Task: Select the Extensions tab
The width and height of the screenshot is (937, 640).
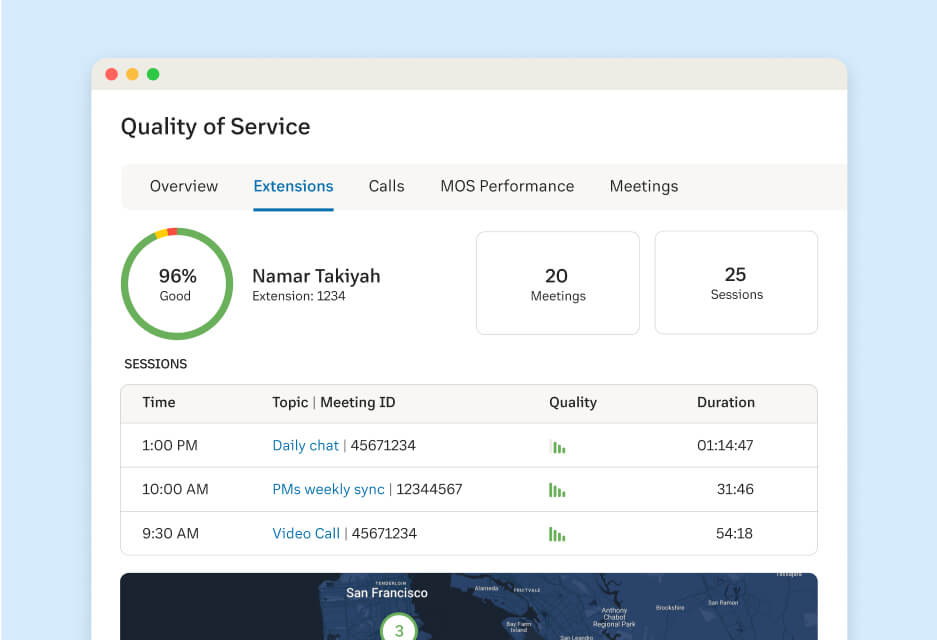Action: 293,186
